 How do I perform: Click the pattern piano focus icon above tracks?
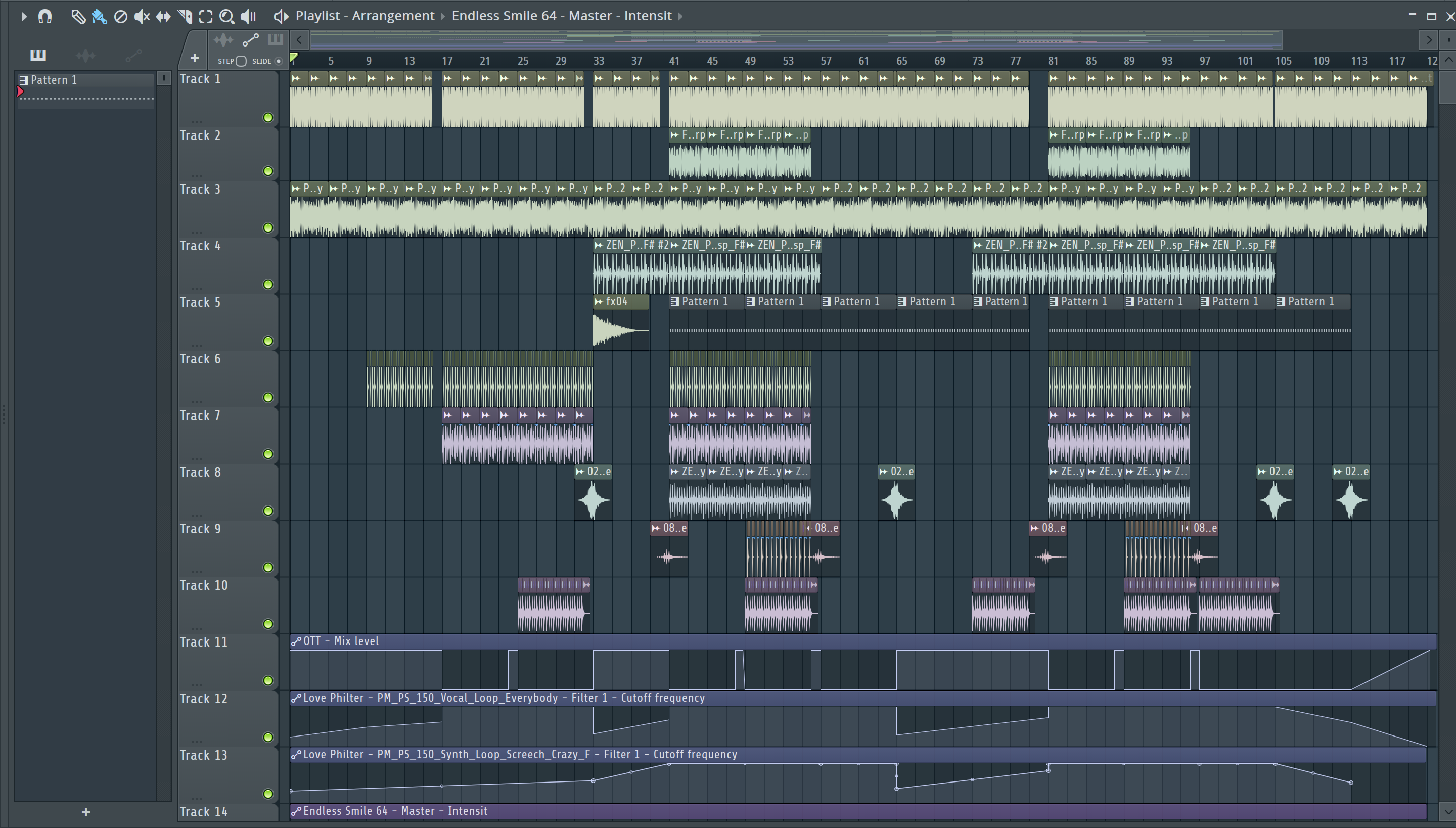(275, 40)
